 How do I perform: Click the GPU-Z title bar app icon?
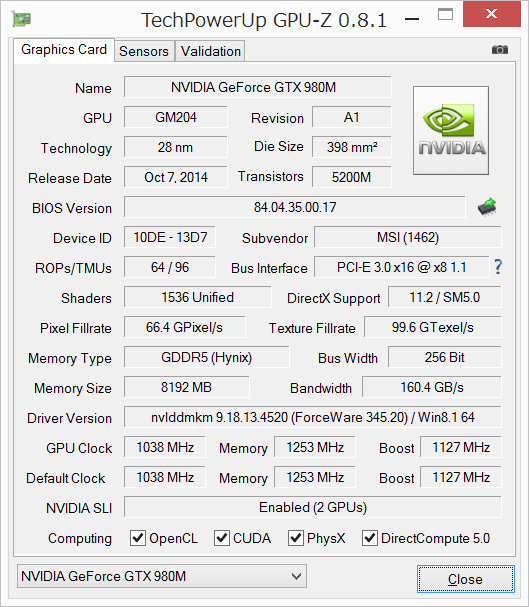(x=22, y=19)
